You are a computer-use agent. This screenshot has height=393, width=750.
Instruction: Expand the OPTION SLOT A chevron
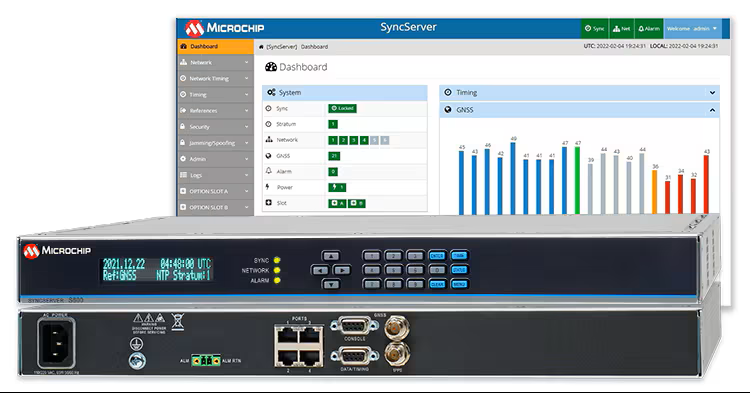point(246,191)
